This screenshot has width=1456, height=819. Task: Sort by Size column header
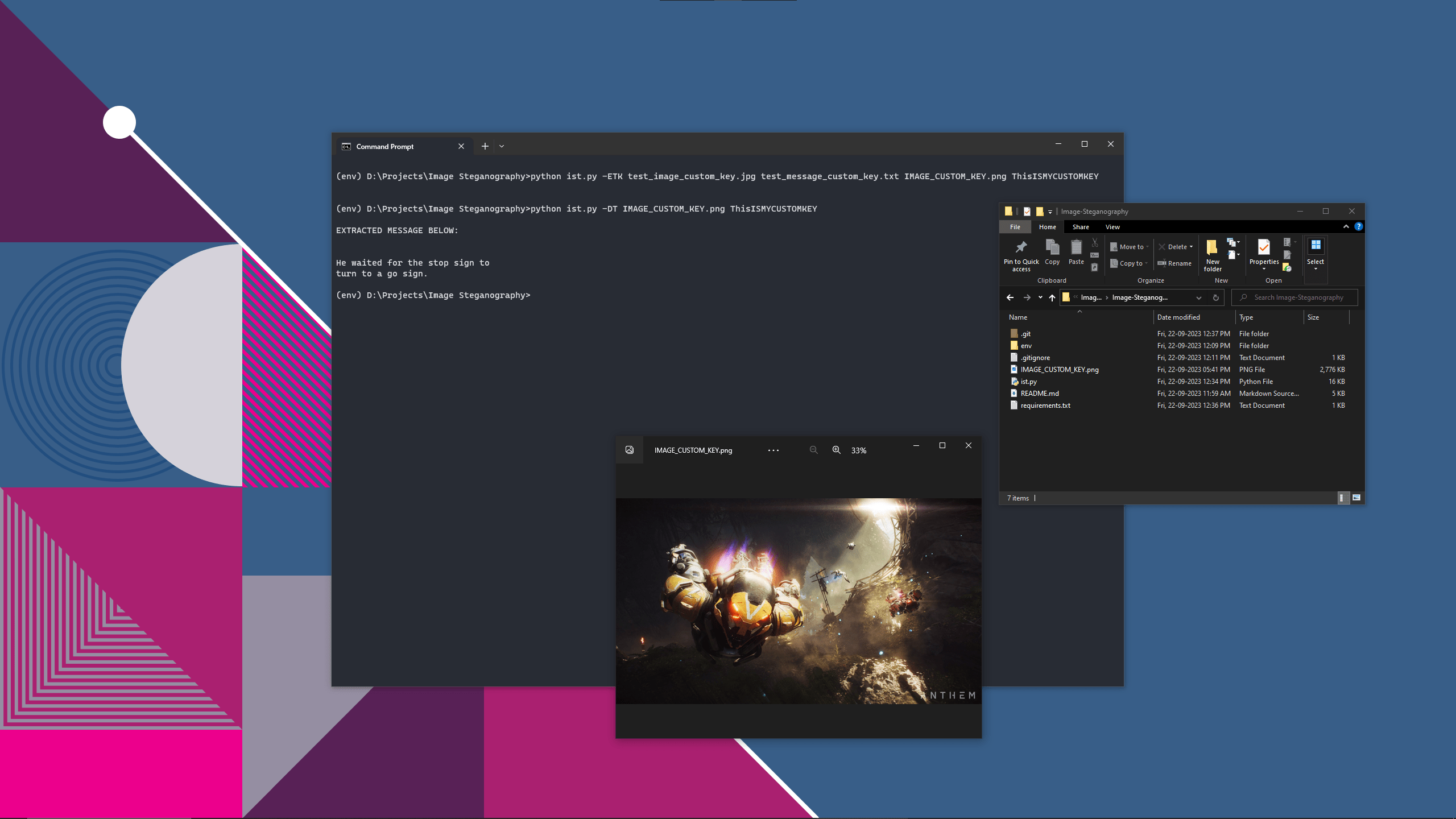tap(1326, 317)
